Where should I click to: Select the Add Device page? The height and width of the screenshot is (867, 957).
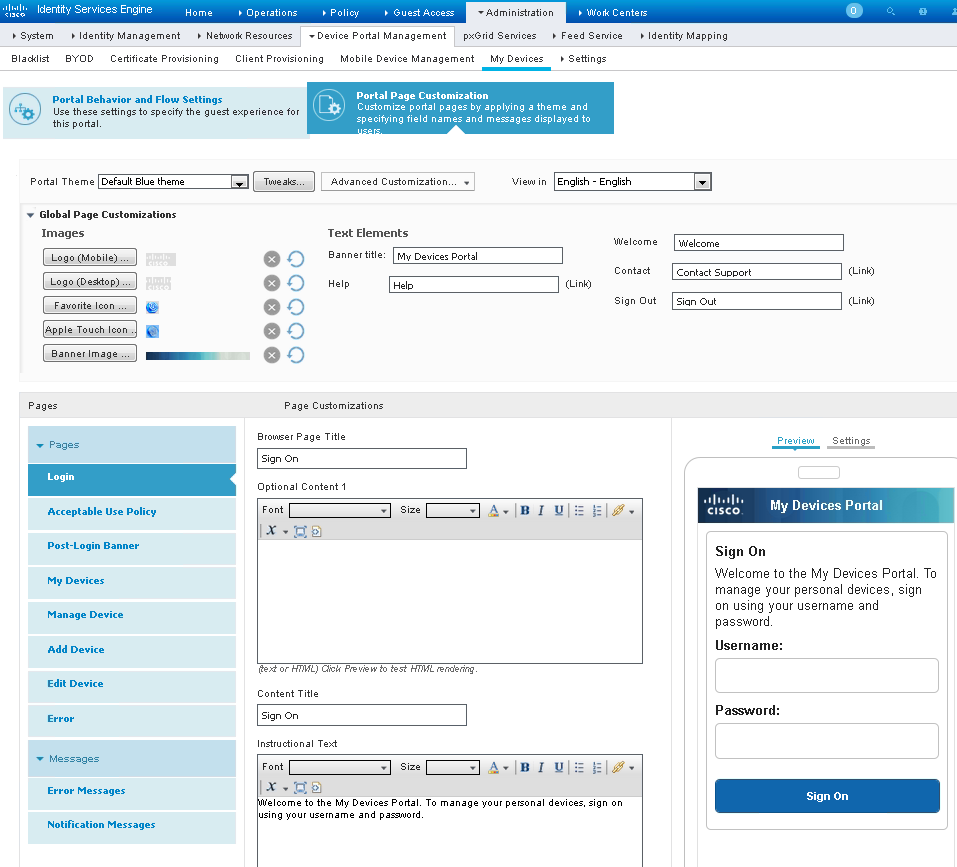coord(132,650)
